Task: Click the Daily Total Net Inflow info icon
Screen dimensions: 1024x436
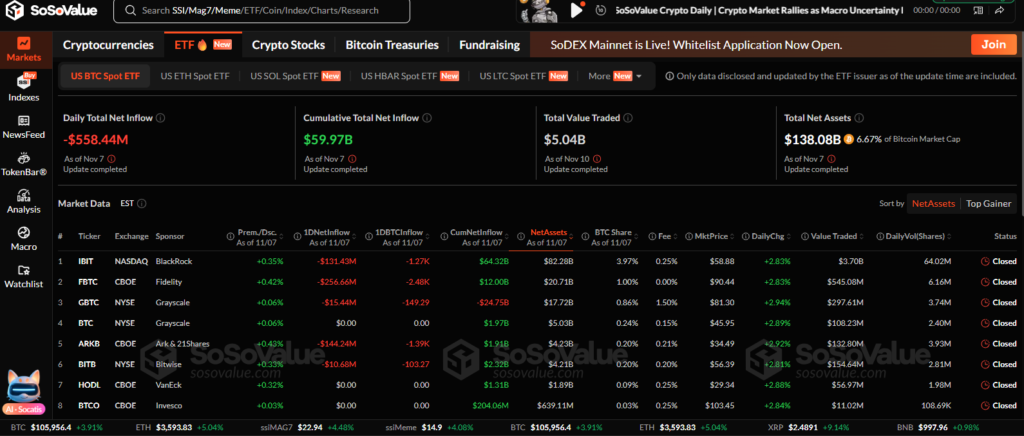Action: [x=161, y=118]
